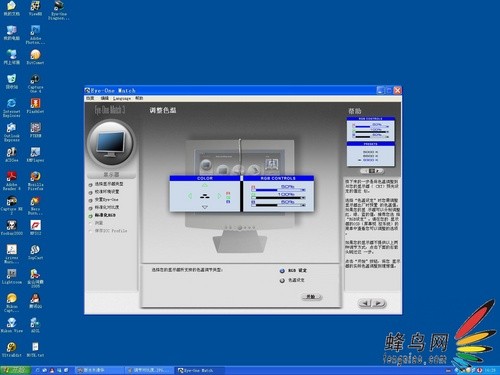Select the first step in sidebar list
The width and height of the screenshot is (500, 375).
(106, 184)
